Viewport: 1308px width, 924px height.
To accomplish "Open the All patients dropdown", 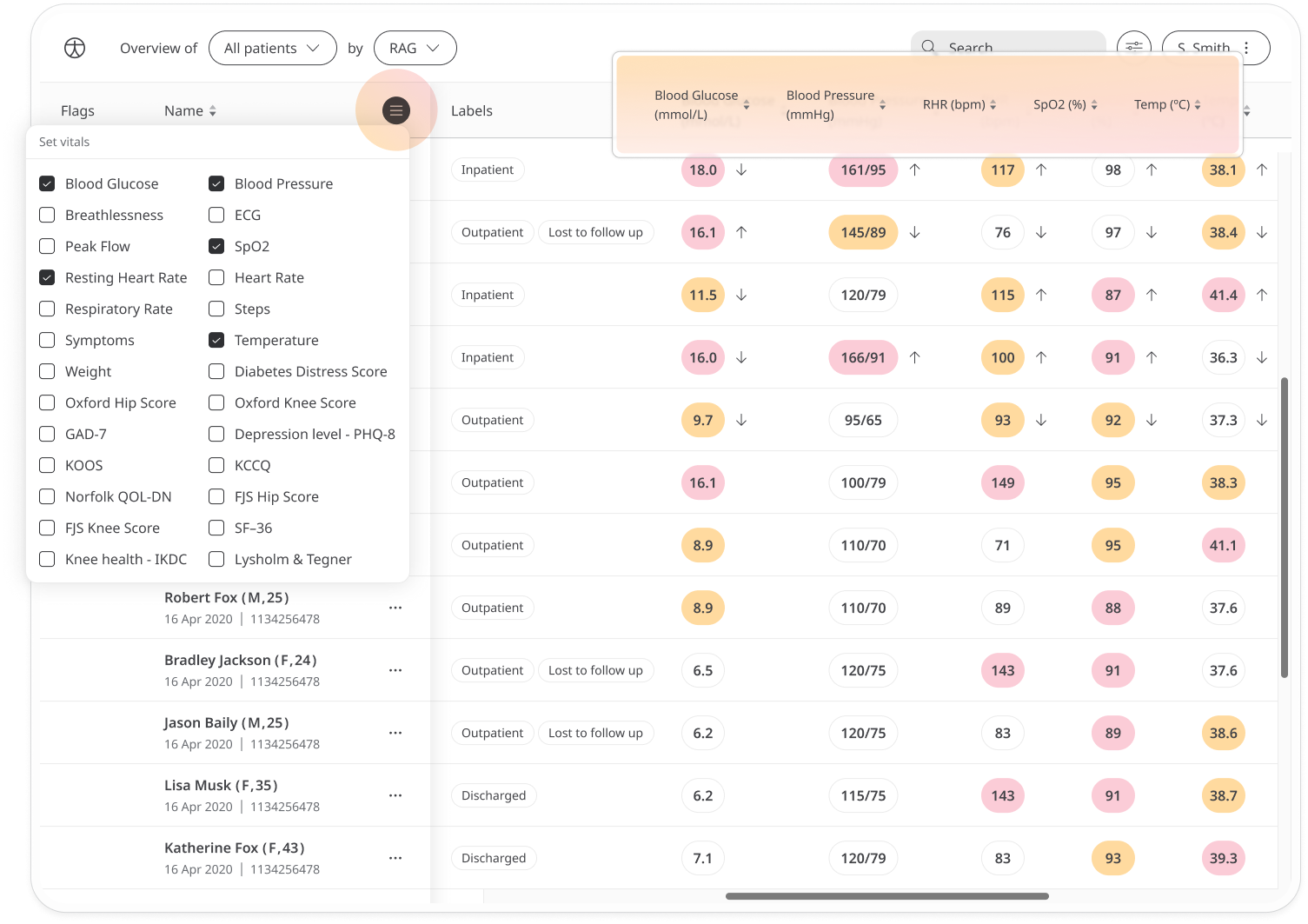I will coord(273,48).
